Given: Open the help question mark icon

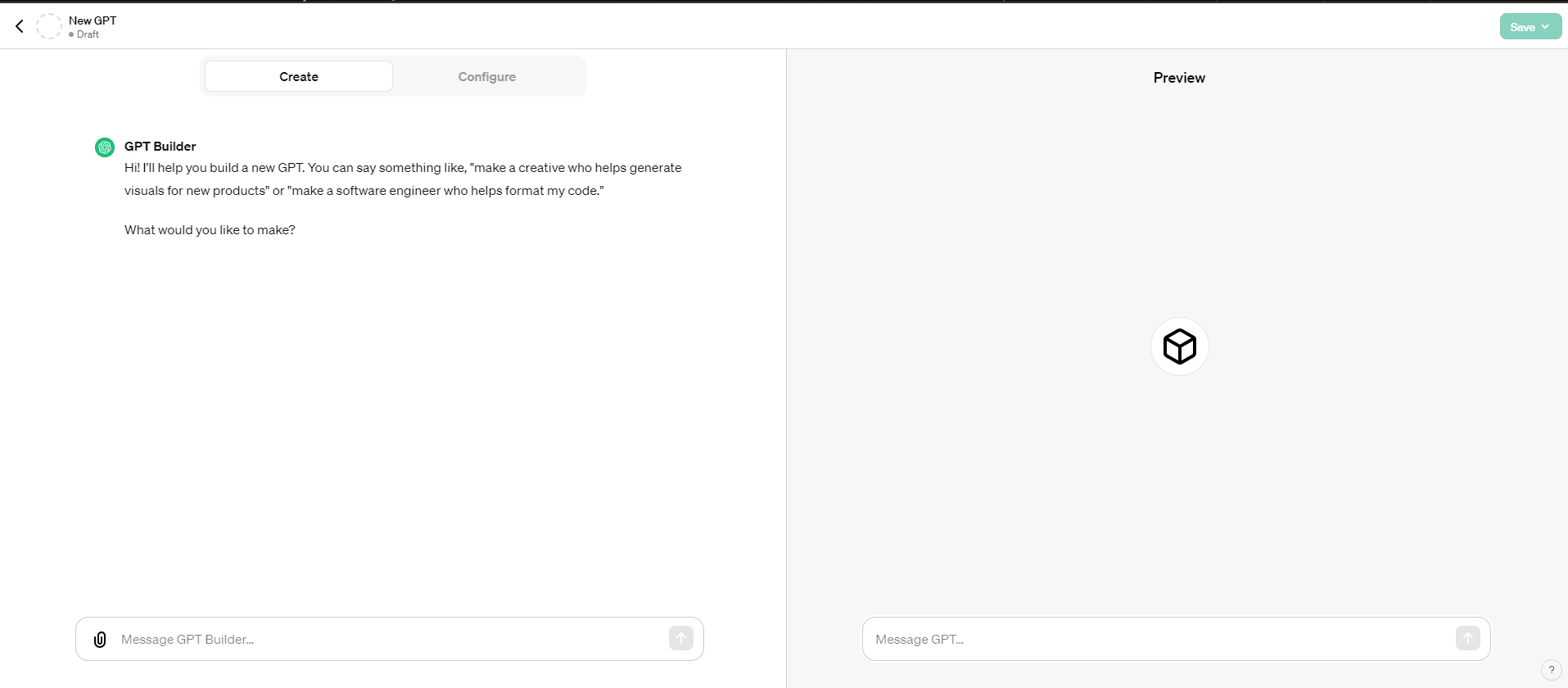Looking at the screenshot, I should tap(1551, 670).
